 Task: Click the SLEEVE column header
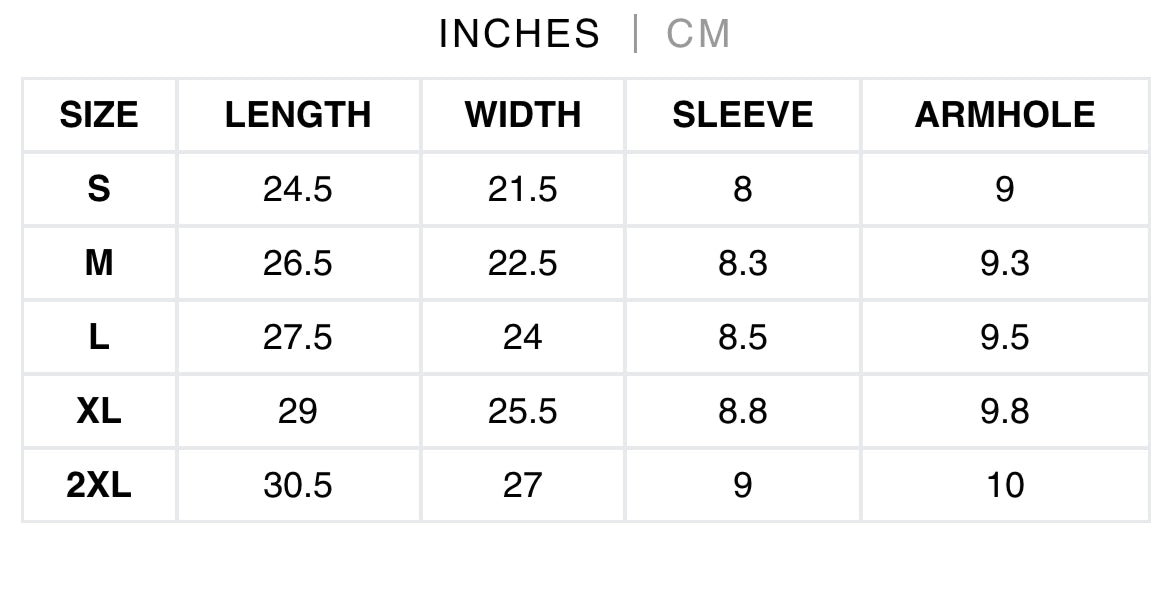click(742, 115)
